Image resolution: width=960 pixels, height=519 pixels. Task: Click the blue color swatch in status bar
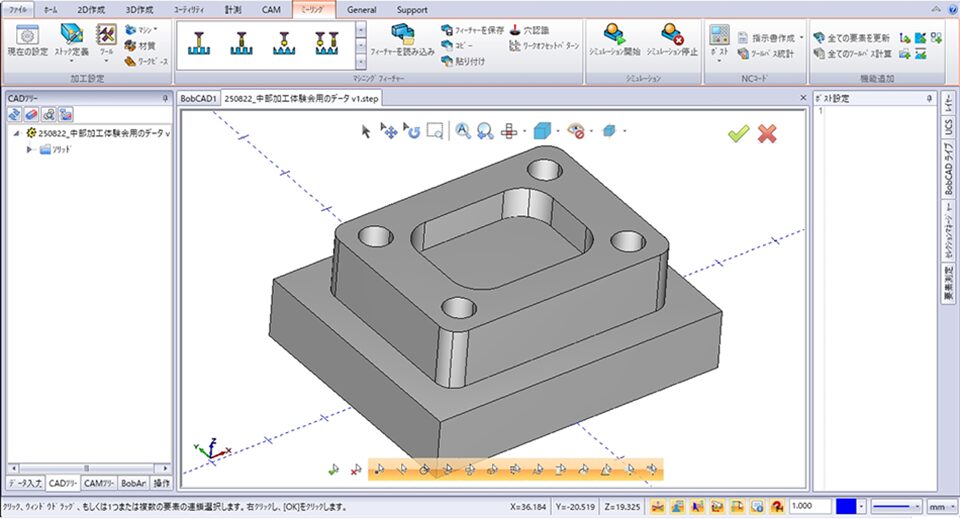[849, 507]
